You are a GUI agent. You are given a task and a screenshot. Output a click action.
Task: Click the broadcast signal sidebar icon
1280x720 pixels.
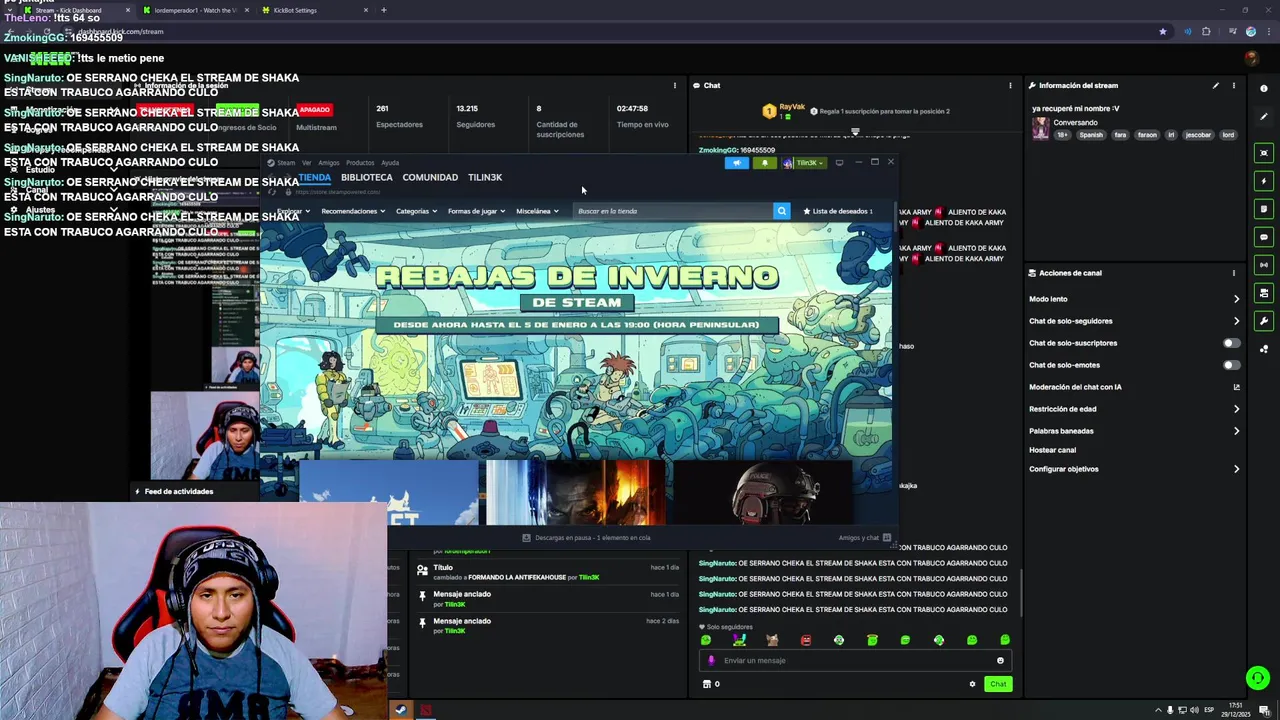pos(1264,265)
